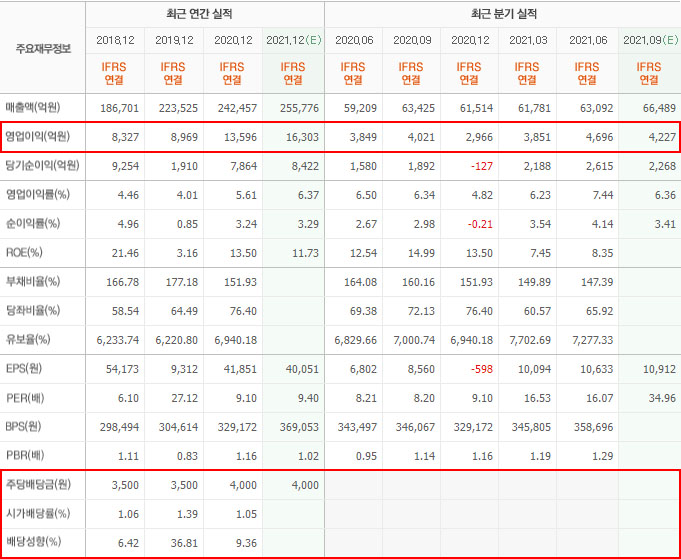Click the red net margin value -0.21

pyautogui.click(x=479, y=224)
